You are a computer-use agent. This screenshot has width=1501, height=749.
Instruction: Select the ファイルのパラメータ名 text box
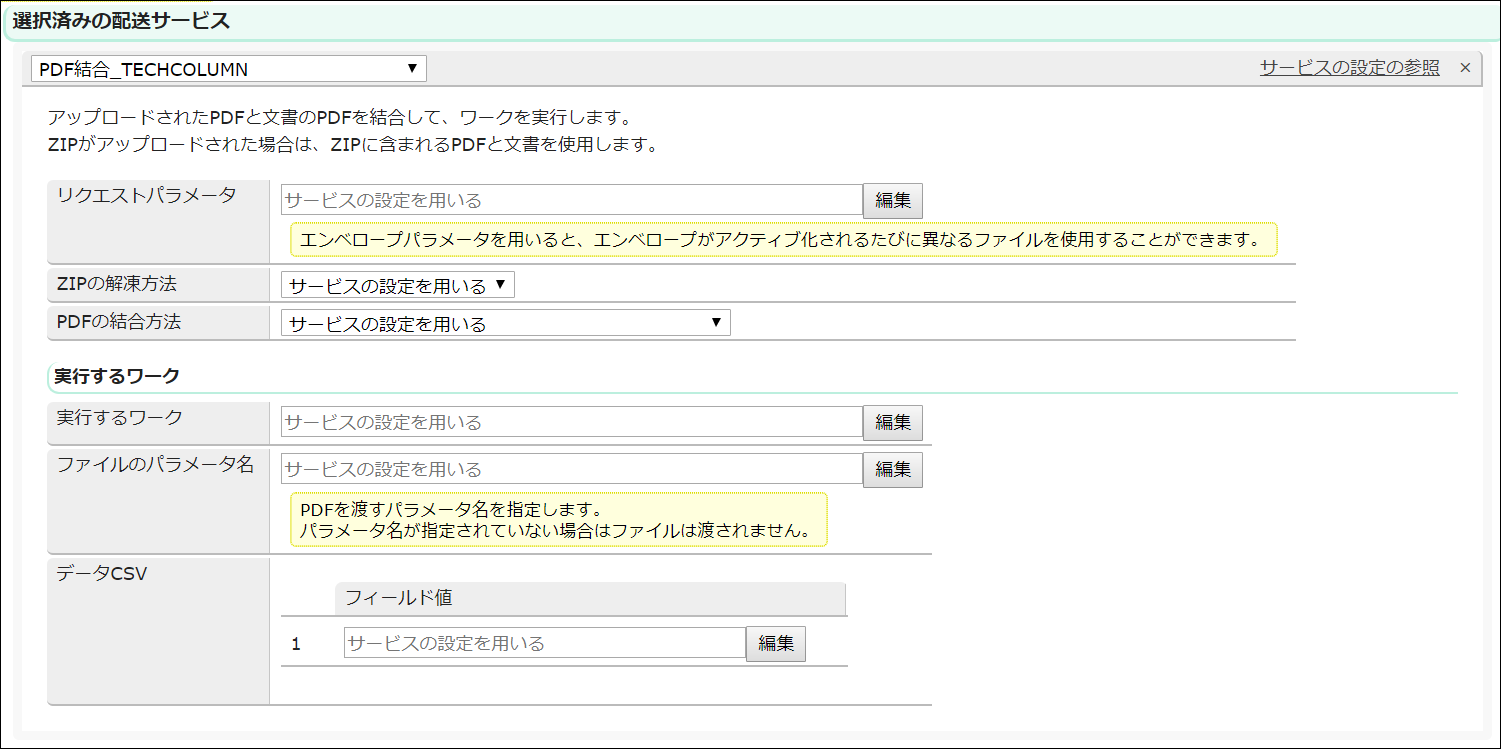(x=571, y=469)
